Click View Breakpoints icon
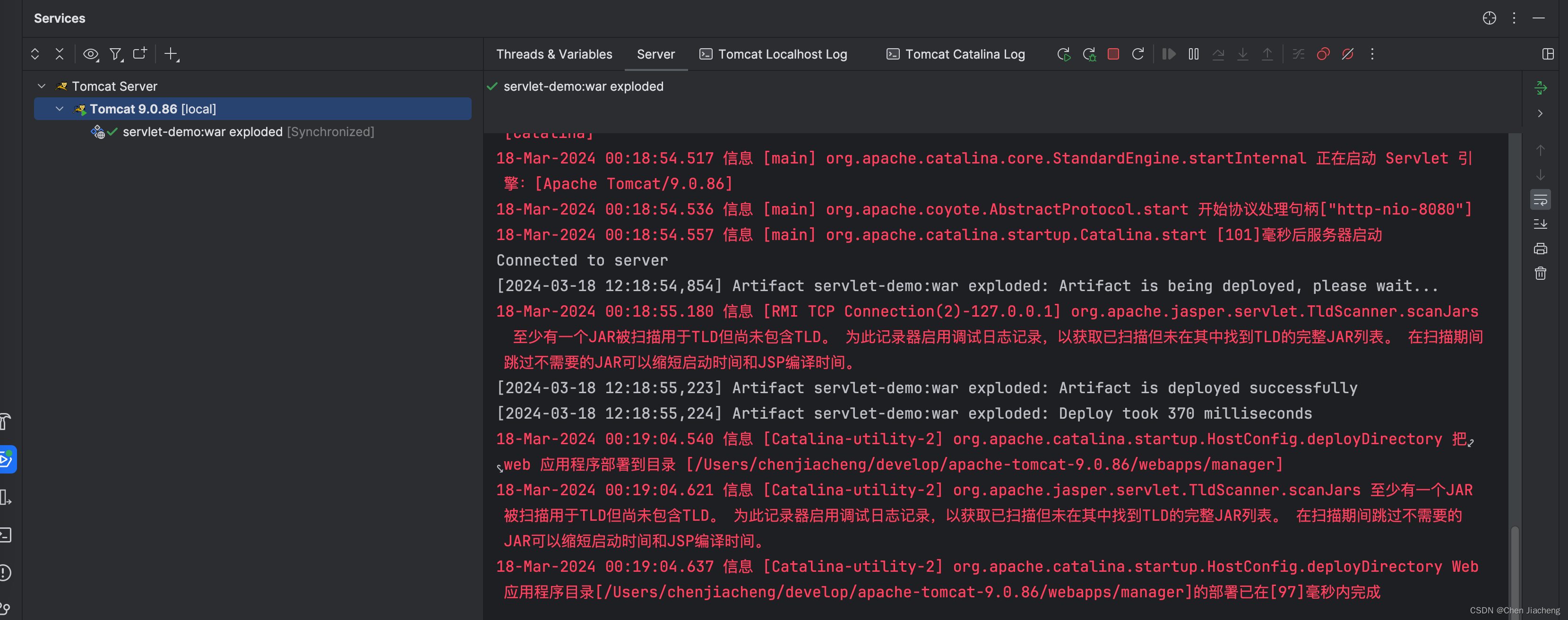Viewport: 1568px width, 620px height. (x=1323, y=54)
